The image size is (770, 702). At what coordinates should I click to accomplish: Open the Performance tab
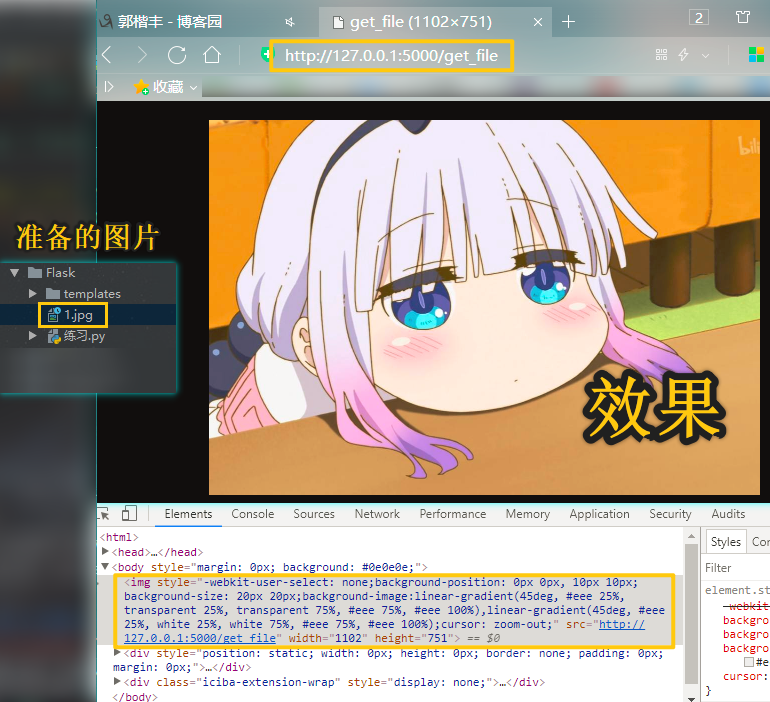tap(452, 514)
